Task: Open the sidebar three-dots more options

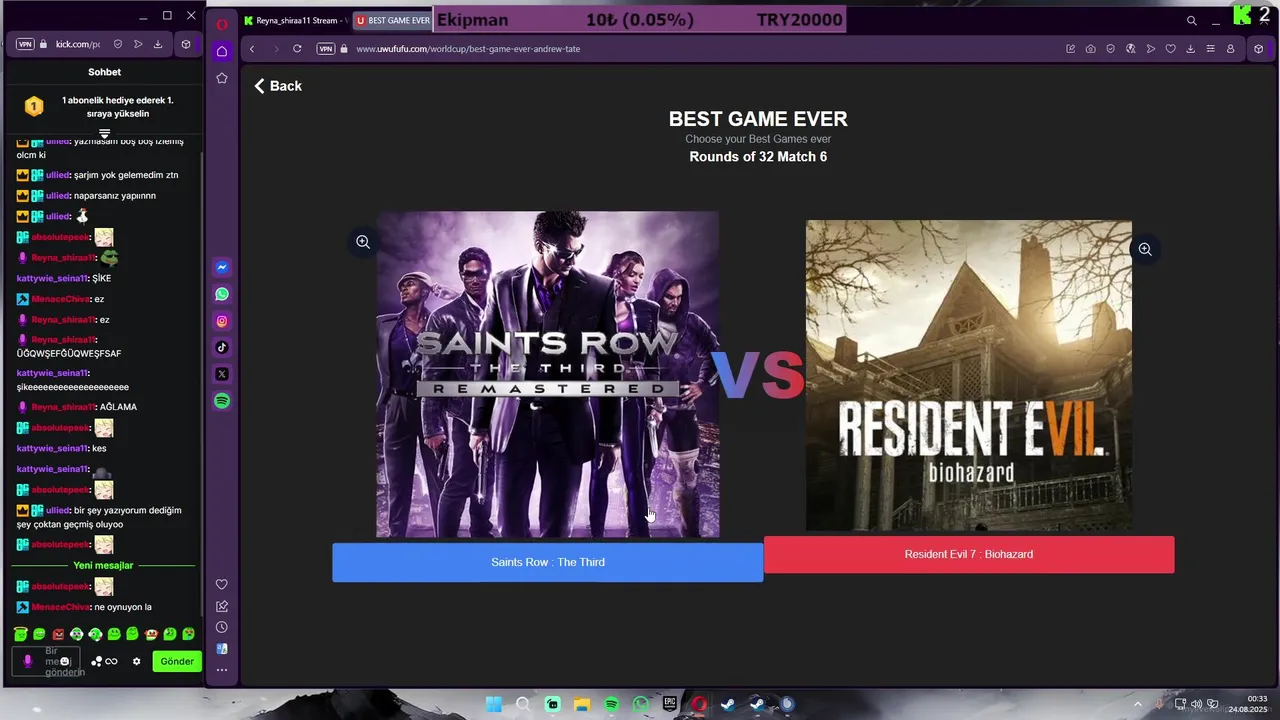Action: coord(222,670)
